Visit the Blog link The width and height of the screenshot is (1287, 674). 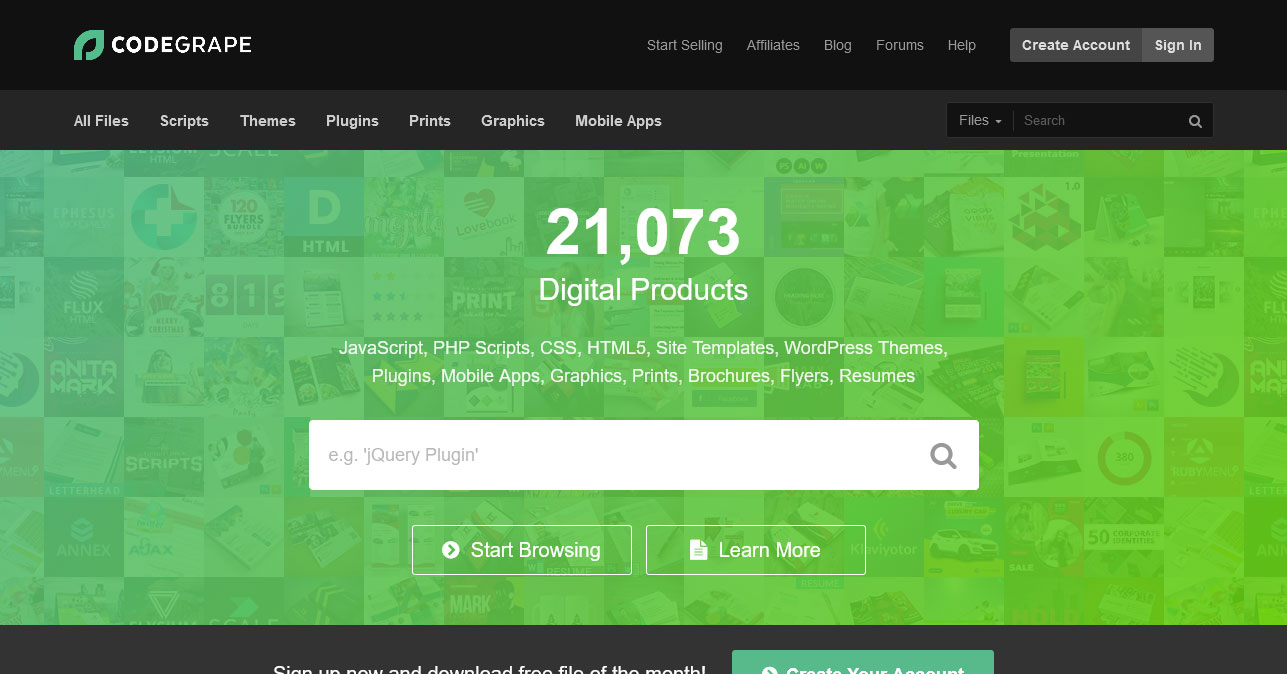[x=838, y=45]
